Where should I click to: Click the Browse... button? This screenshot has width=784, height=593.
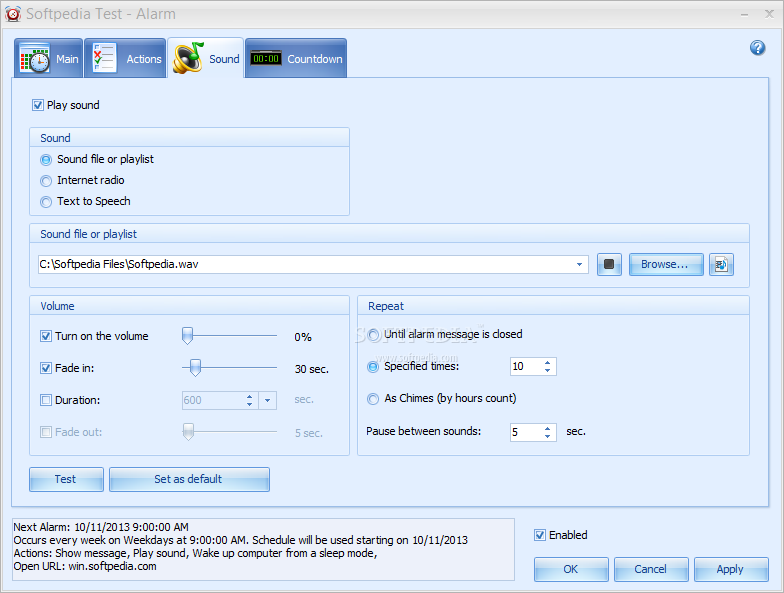(x=666, y=264)
